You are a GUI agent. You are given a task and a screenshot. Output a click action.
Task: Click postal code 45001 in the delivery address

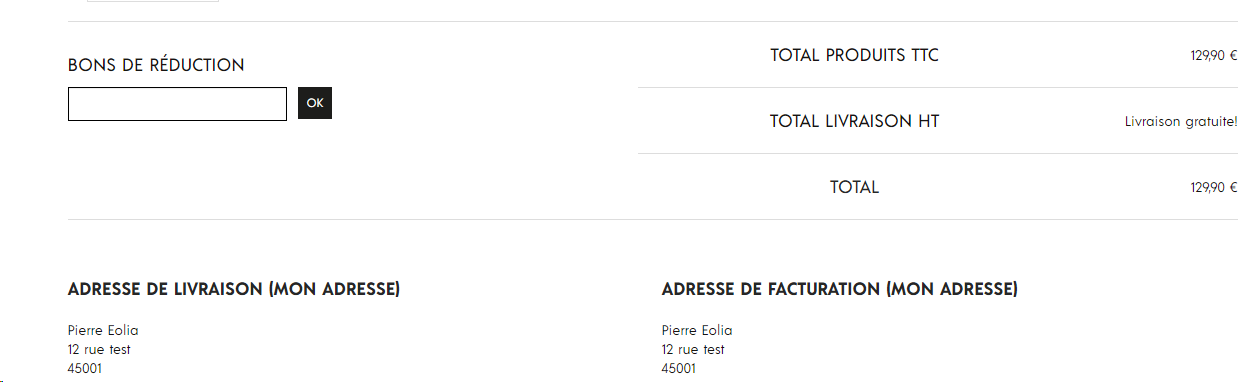tap(85, 369)
